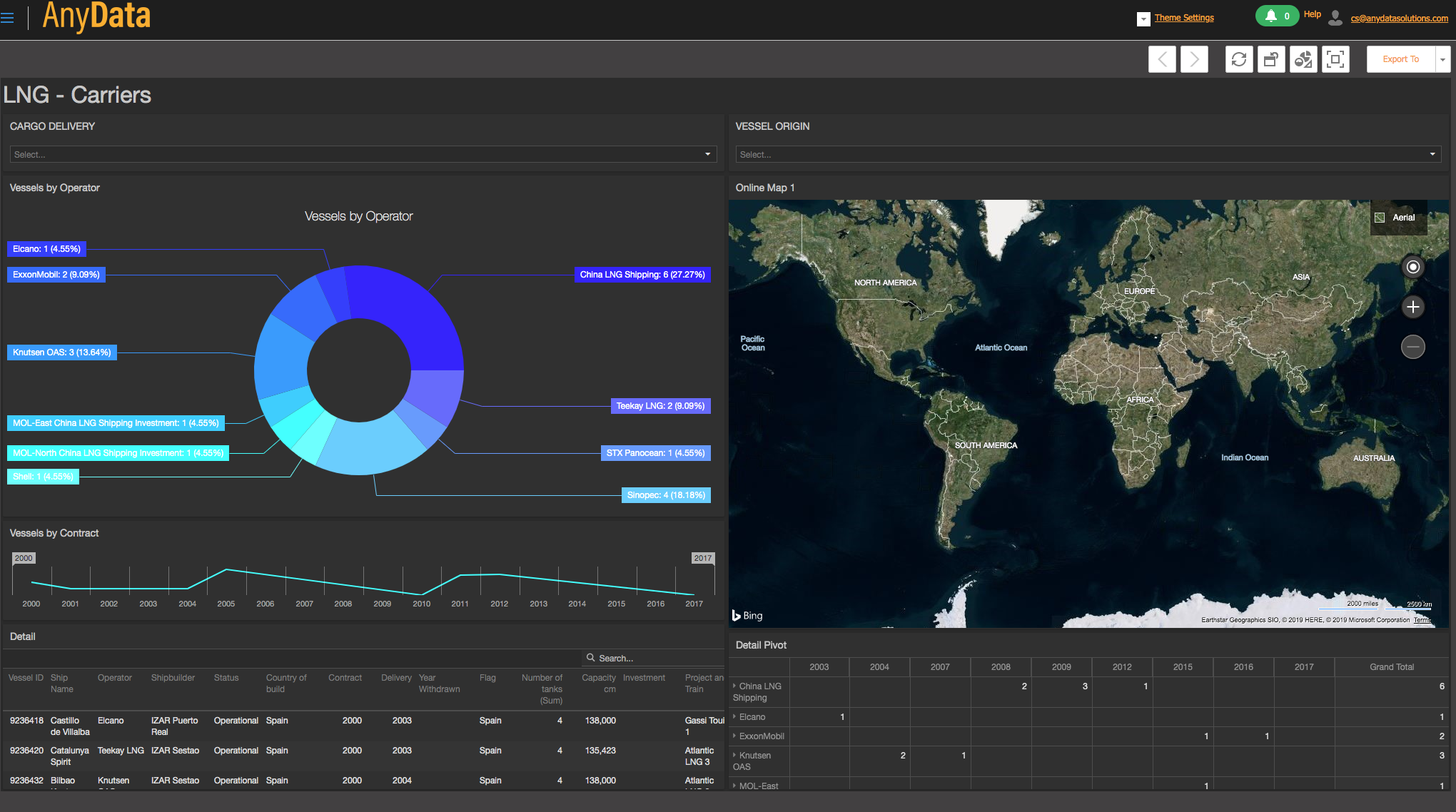Screen dimensions: 1456x812
Task: Expand the Export To dropdown arrow
Action: coord(1442,59)
